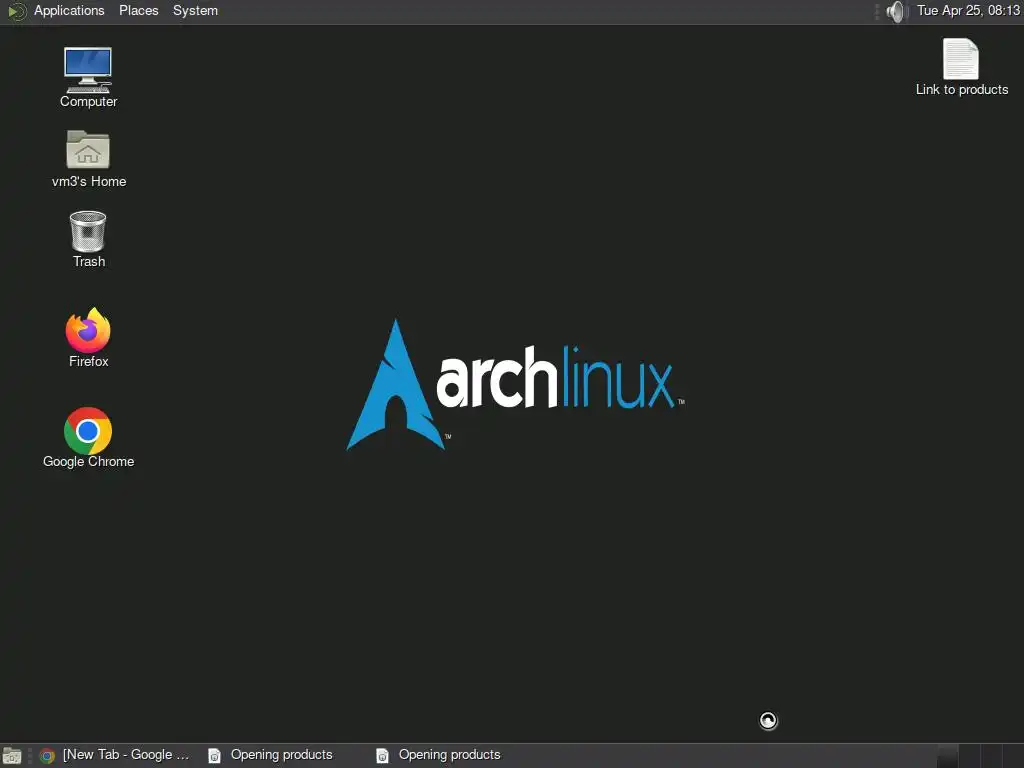Click the show desktop button in the bottom panel
The width and height of the screenshot is (1024, 768).
click(x=12, y=756)
